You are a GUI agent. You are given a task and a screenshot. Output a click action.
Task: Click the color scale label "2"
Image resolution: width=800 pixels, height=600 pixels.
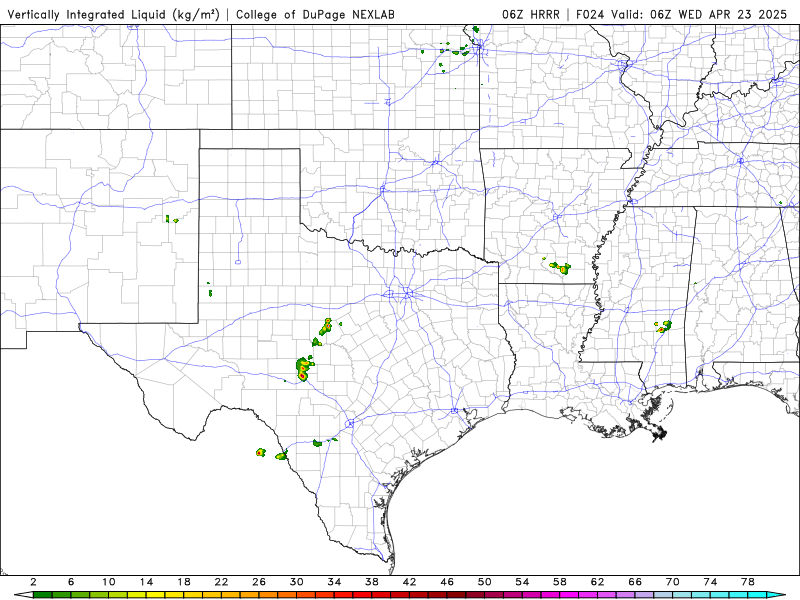[33, 582]
